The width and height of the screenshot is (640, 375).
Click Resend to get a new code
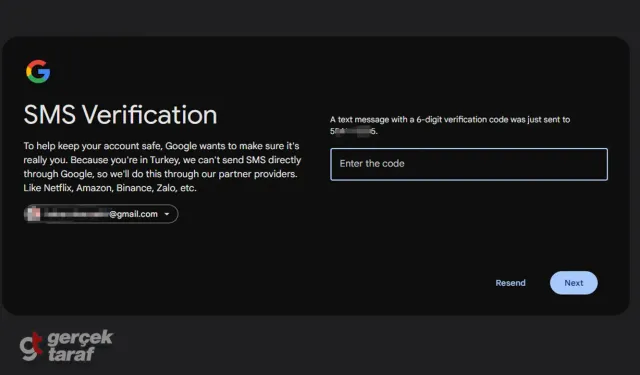tap(510, 283)
